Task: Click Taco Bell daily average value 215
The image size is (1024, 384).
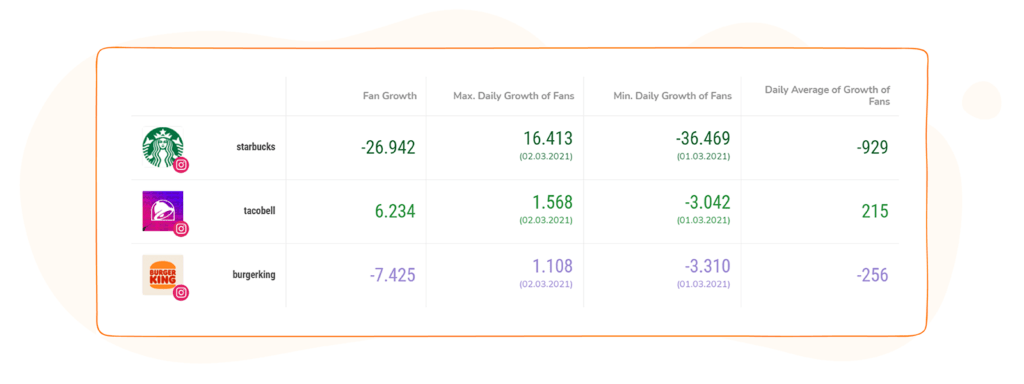Action: [874, 212]
